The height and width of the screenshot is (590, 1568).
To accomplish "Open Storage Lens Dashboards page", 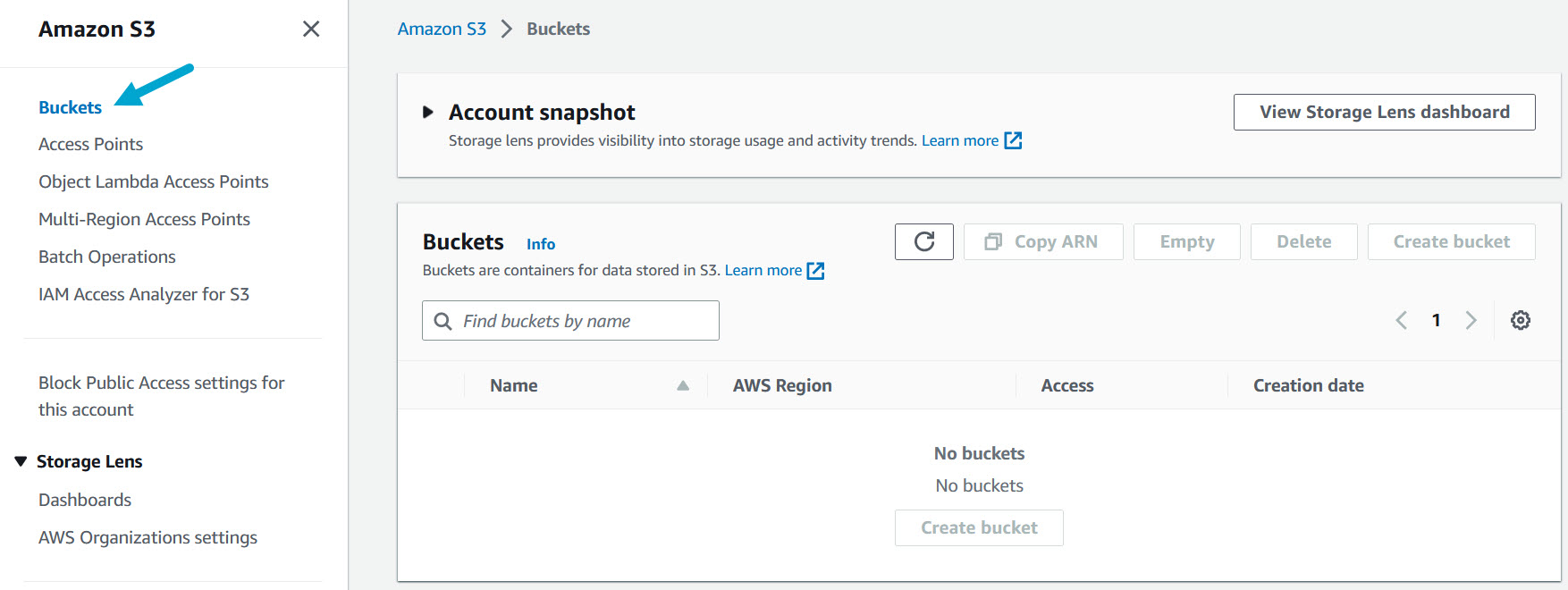I will [85, 500].
